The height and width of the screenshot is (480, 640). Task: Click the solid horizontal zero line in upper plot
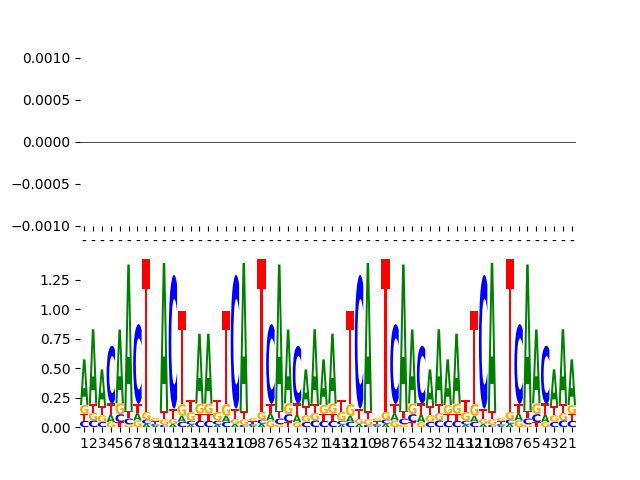[330, 142]
